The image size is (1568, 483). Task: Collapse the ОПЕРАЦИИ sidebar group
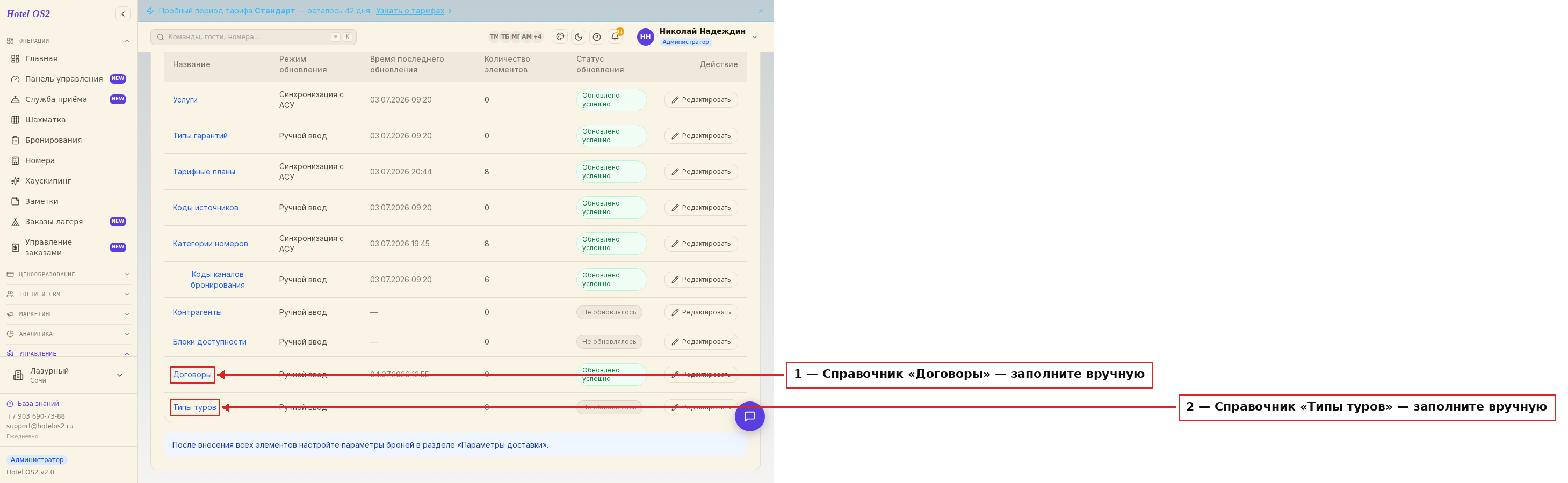68,41
